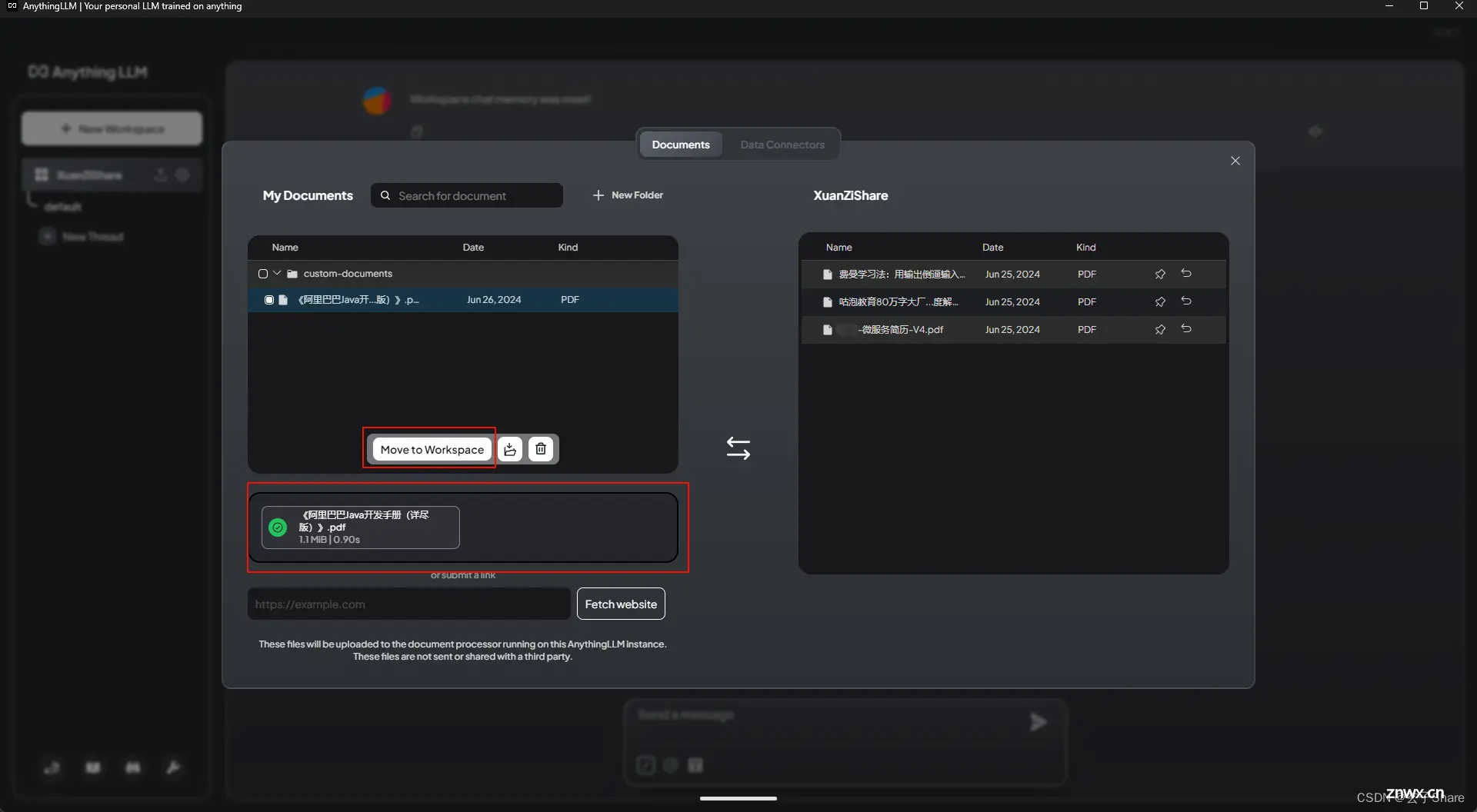This screenshot has width=1477, height=812.
Task: Remove 费曼学习法 document from workspace
Action: pos(1186,274)
